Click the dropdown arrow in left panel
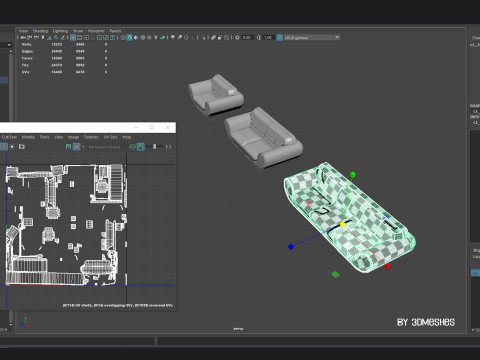480x360 pixels. pyautogui.click(x=9, y=45)
